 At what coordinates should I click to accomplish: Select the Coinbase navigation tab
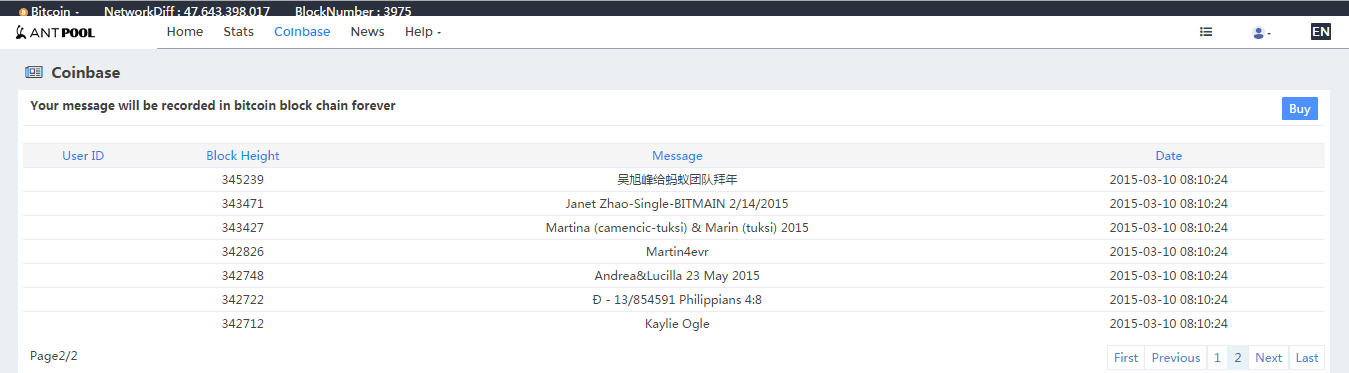(302, 32)
